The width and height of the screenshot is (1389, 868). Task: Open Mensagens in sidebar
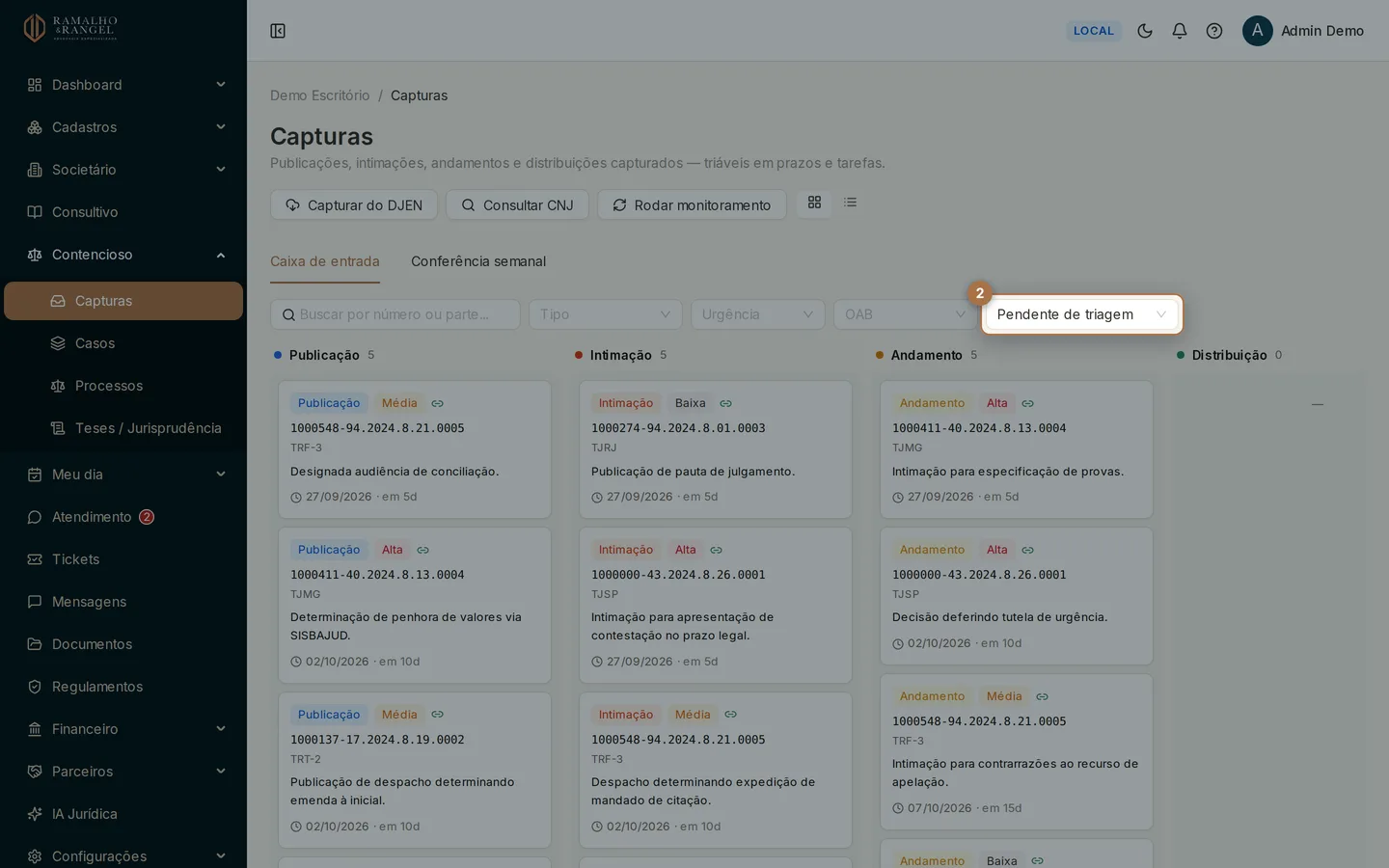123,602
